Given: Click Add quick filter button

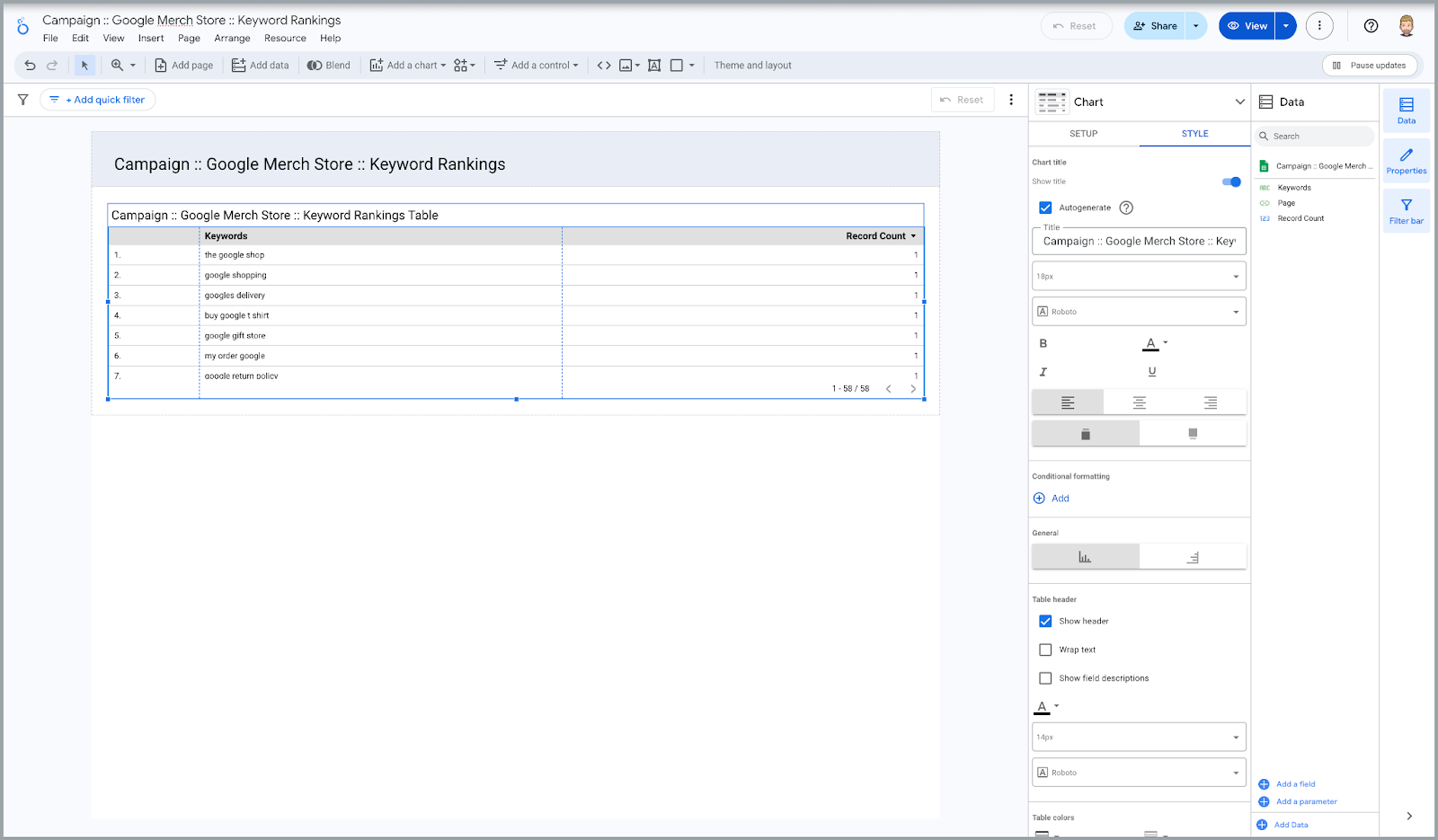Looking at the screenshot, I should pyautogui.click(x=98, y=100).
